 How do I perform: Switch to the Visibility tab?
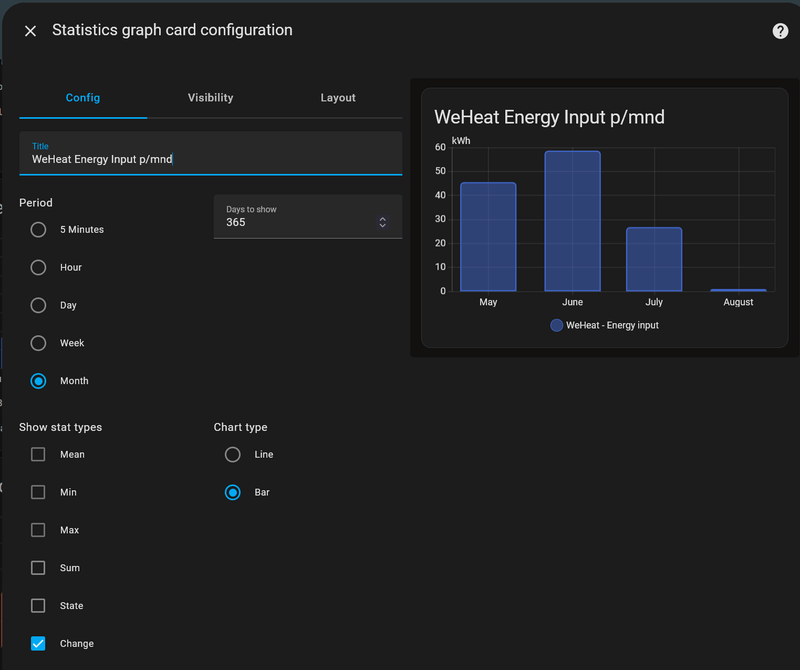(x=210, y=98)
